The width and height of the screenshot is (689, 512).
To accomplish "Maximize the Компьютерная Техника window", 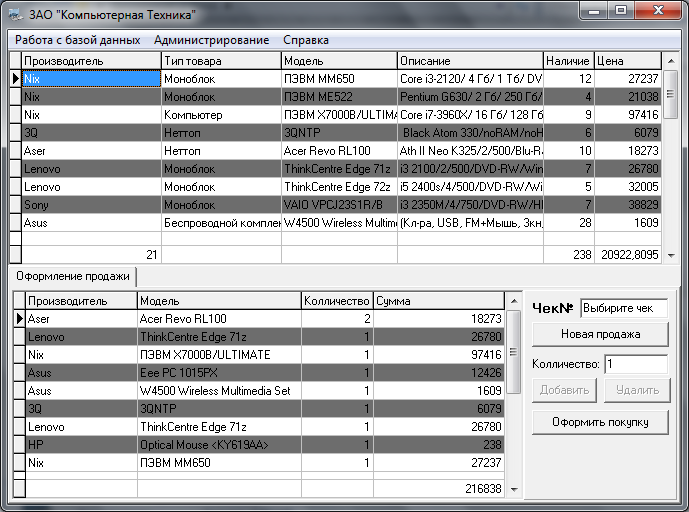I will point(620,11).
